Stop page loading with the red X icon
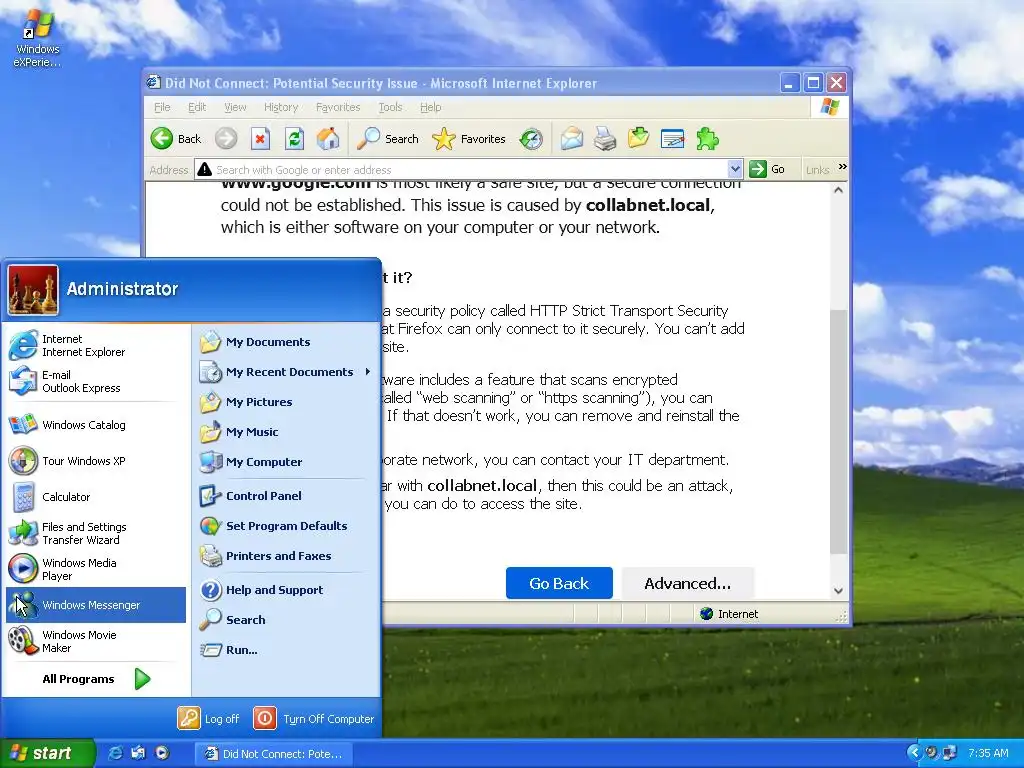This screenshot has width=1024, height=768. (261, 138)
